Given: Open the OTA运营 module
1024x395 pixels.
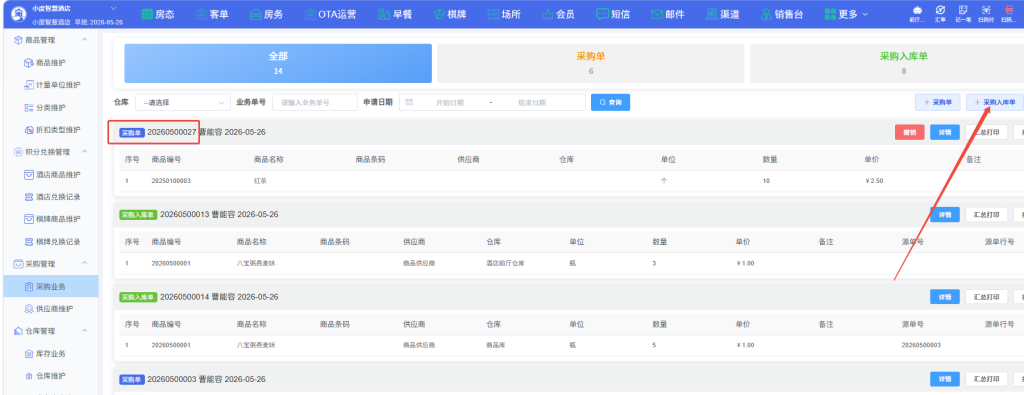Looking at the screenshot, I should click(x=331, y=14).
